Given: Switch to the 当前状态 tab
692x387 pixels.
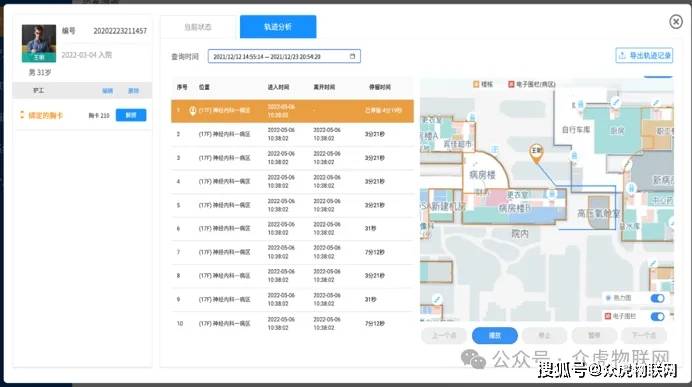Looking at the screenshot, I should [198, 27].
